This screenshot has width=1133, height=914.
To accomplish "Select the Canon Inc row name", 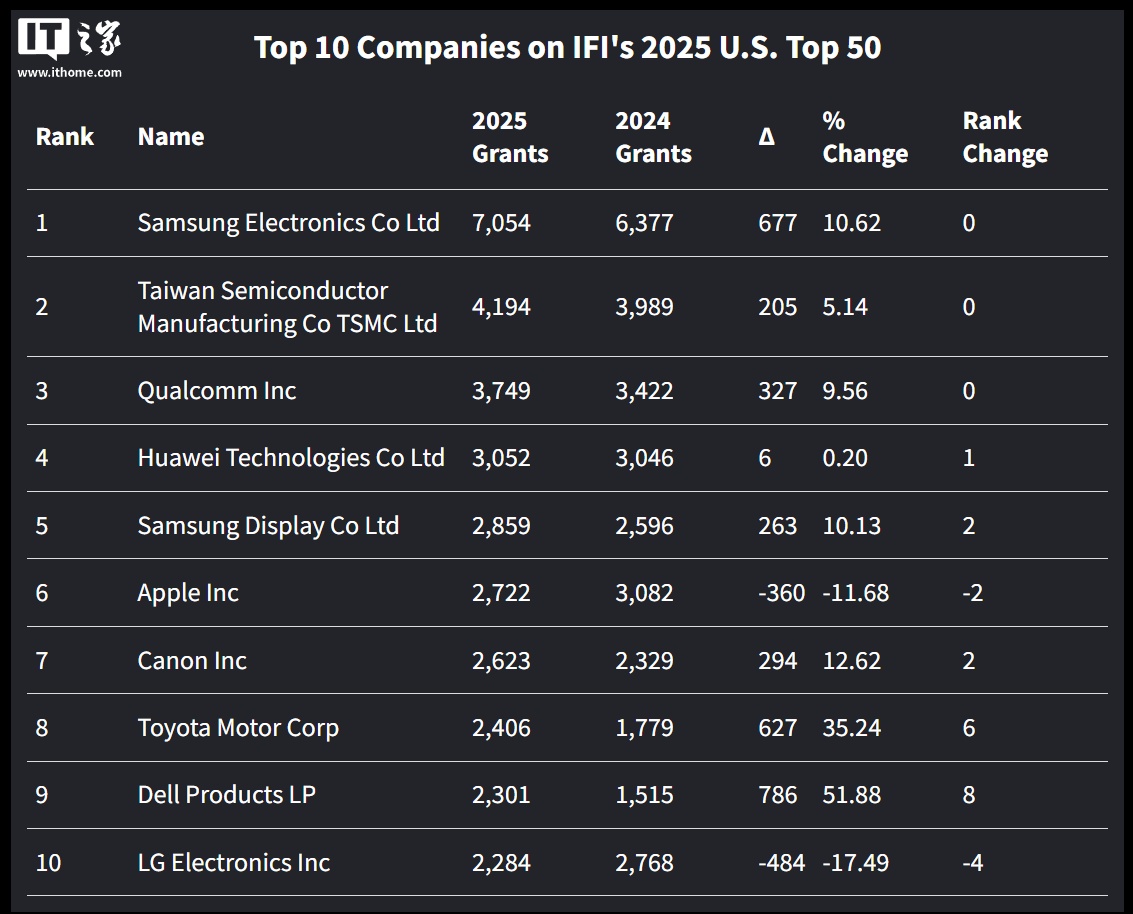I will click(192, 661).
